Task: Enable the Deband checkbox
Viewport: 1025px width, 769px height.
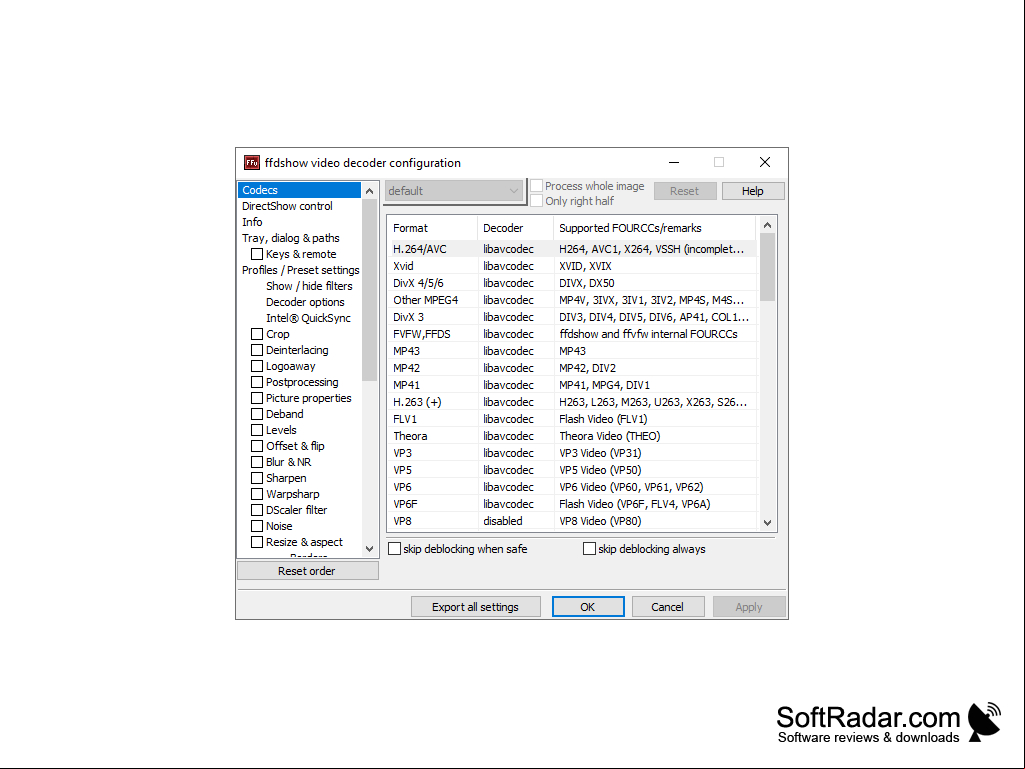Action: point(257,414)
